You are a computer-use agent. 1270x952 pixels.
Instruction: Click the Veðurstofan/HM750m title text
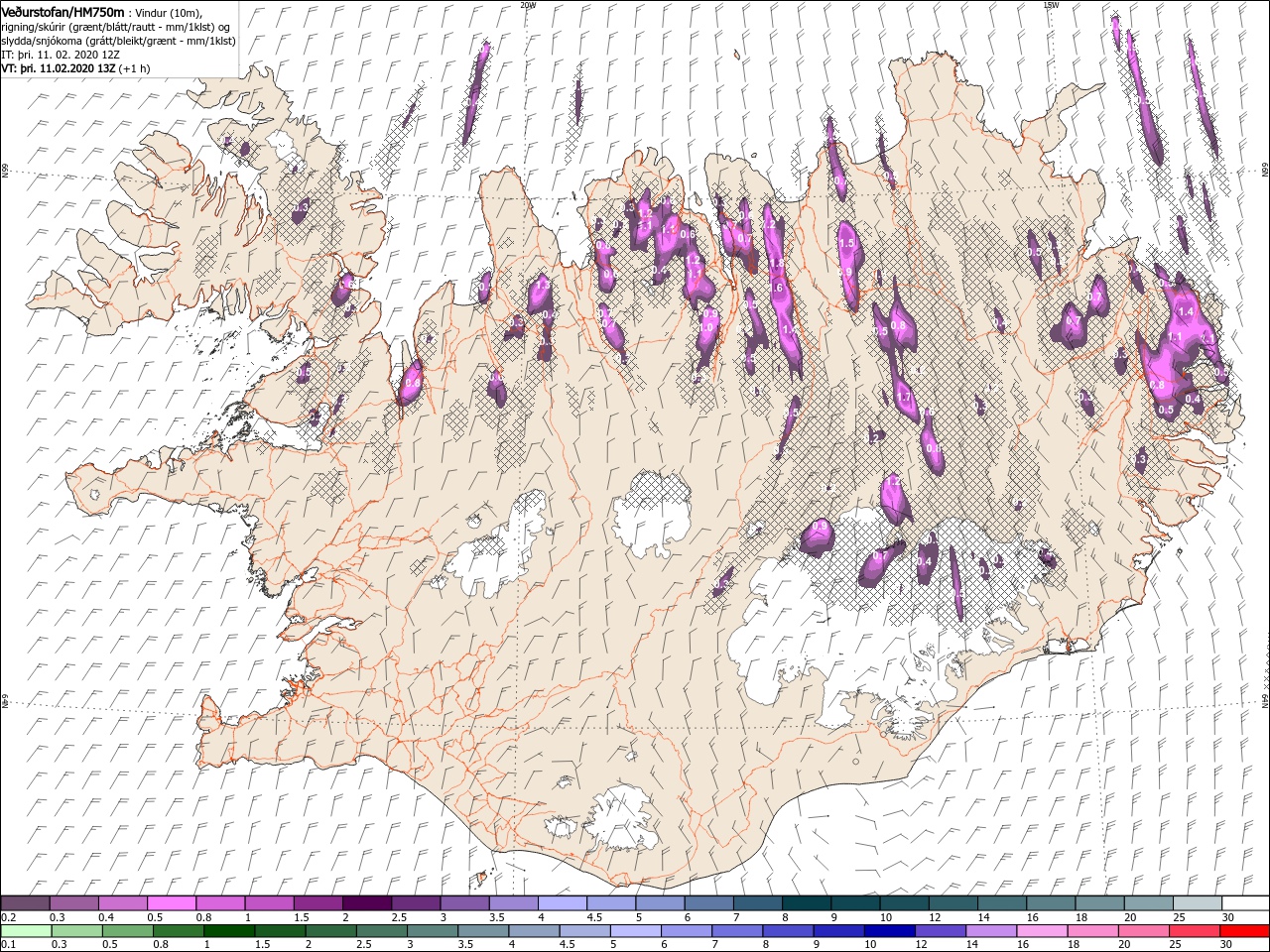63,11
